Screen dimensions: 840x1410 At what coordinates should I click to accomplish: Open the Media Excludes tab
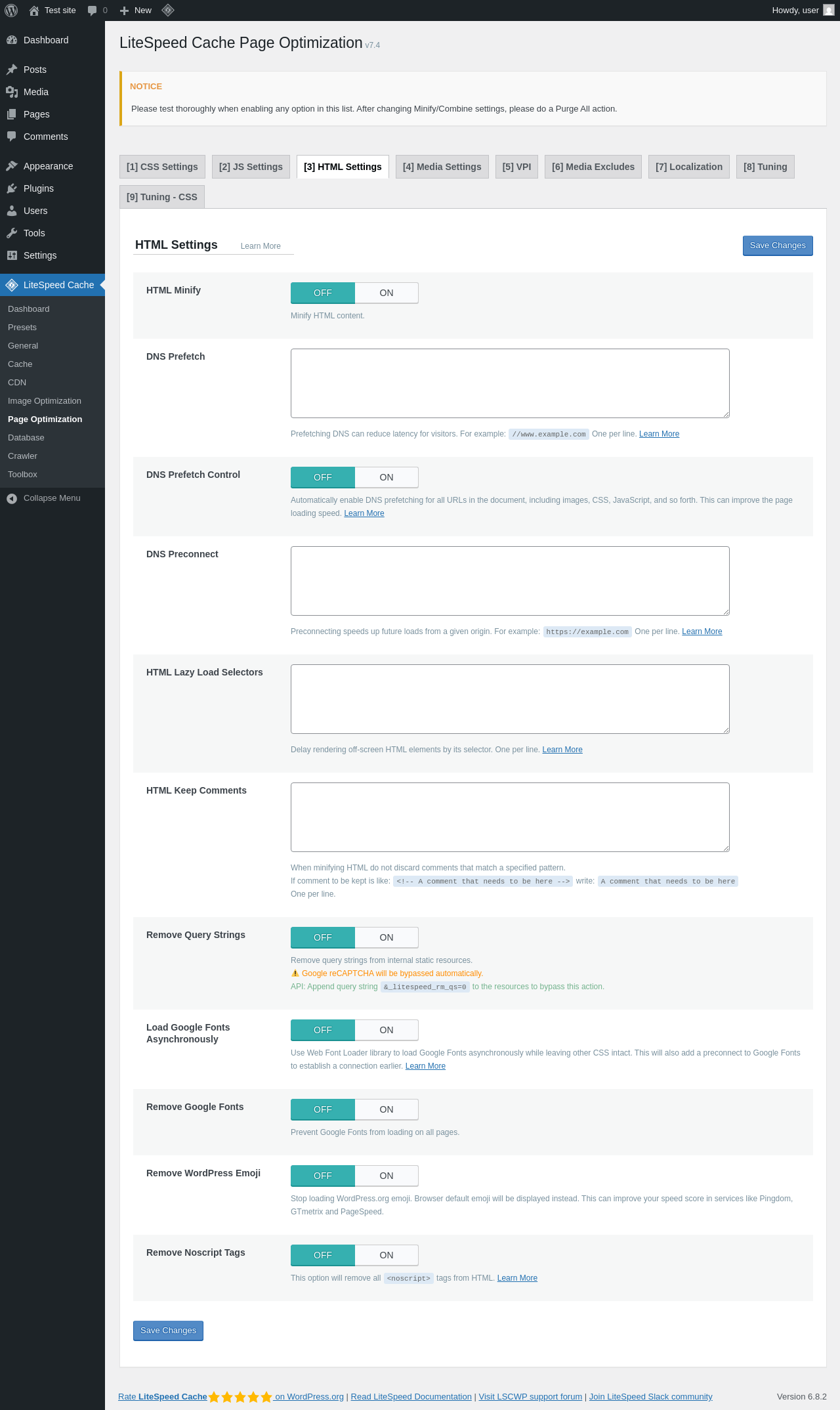click(593, 167)
